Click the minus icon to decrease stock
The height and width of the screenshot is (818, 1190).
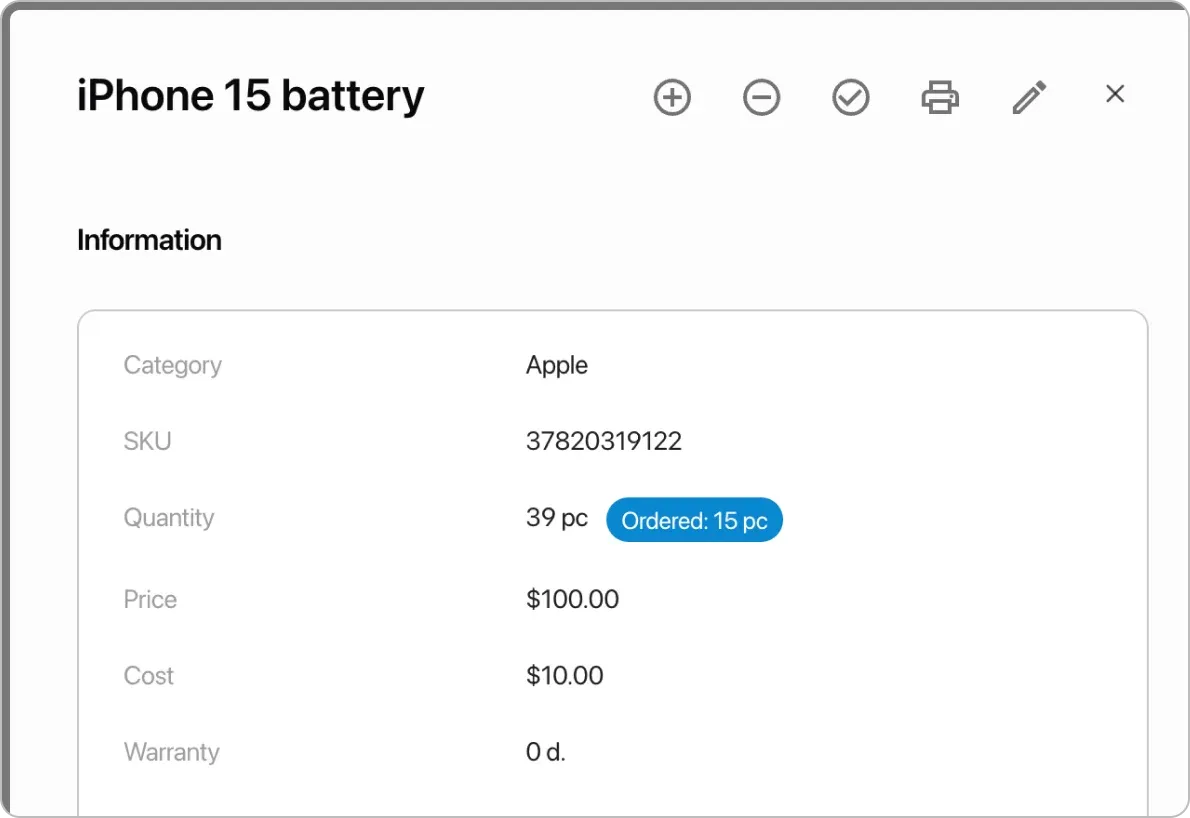pos(761,97)
